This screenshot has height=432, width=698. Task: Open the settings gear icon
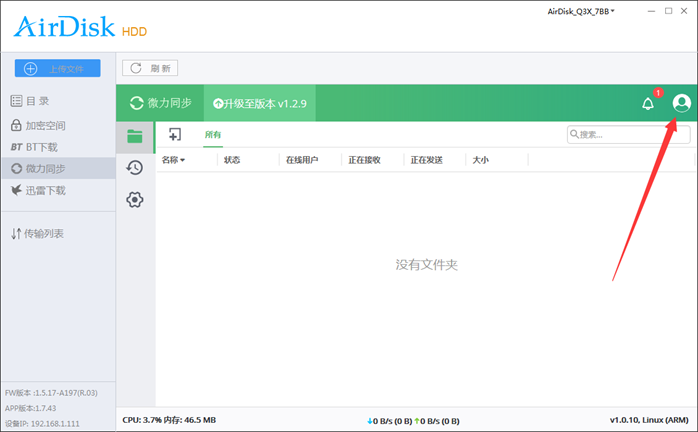point(134,200)
